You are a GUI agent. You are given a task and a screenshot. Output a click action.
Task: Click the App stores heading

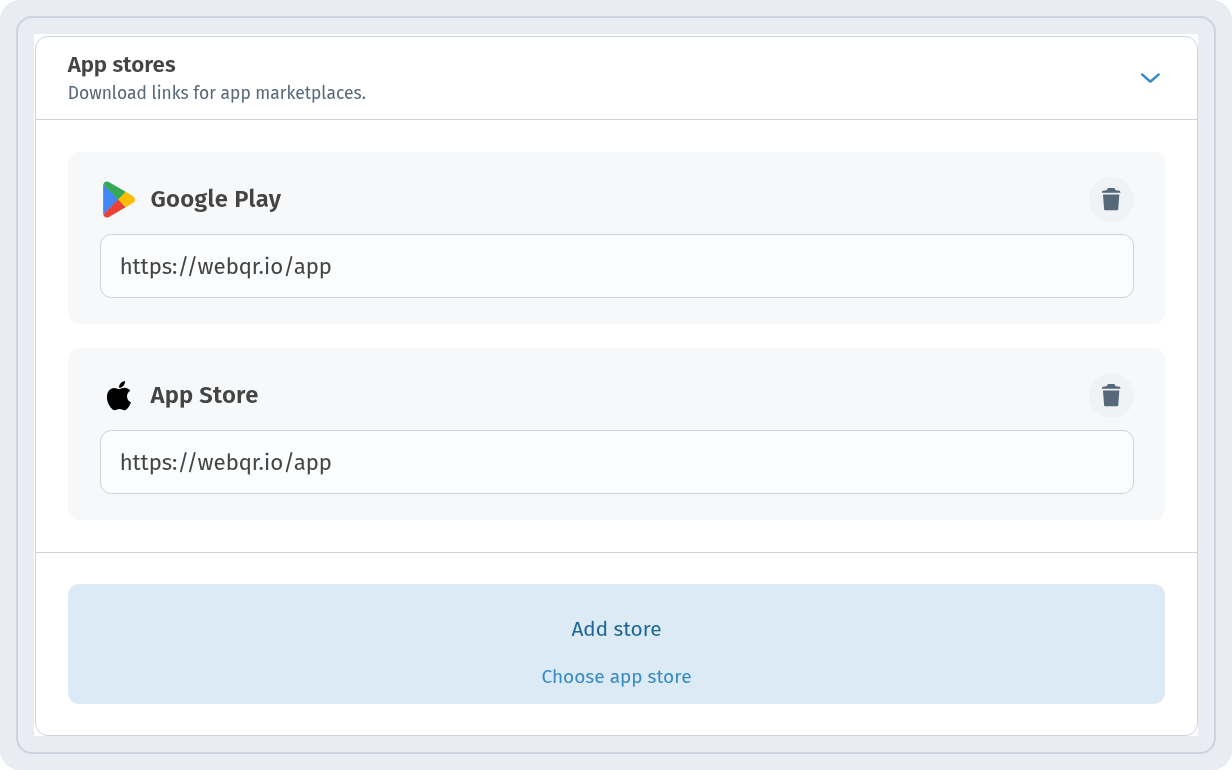pyautogui.click(x=121, y=65)
